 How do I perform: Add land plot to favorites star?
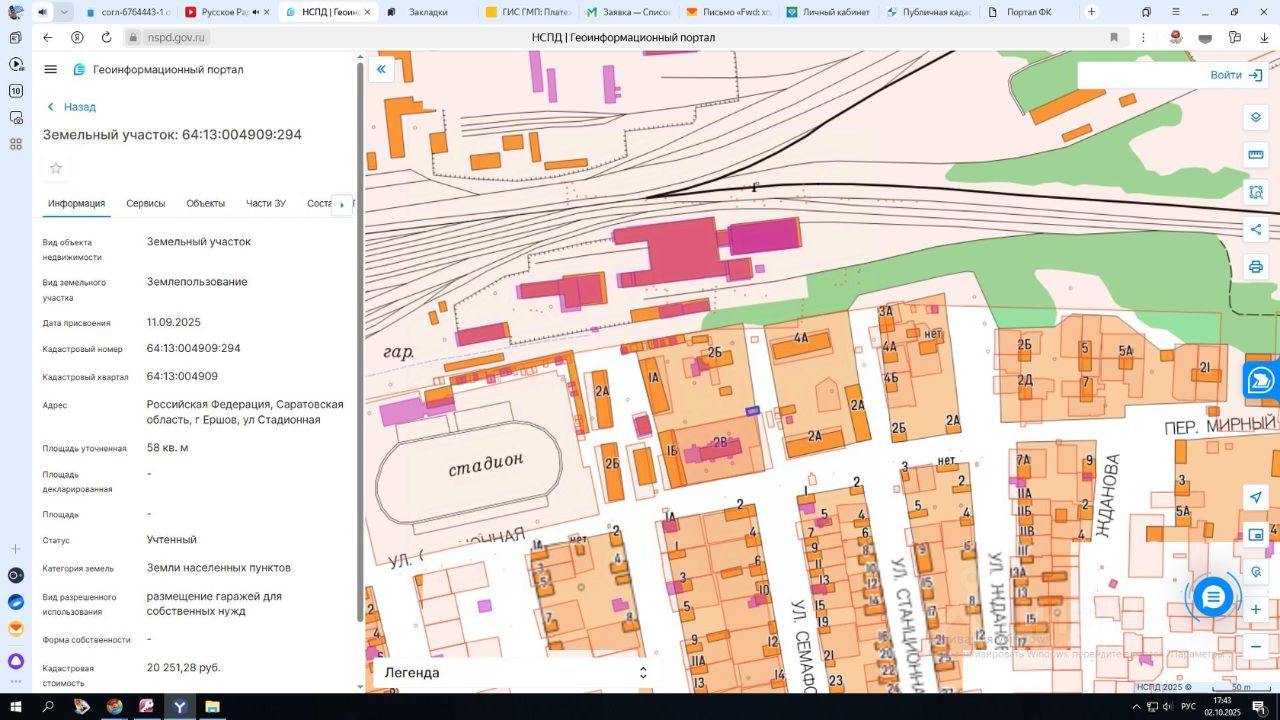point(56,168)
